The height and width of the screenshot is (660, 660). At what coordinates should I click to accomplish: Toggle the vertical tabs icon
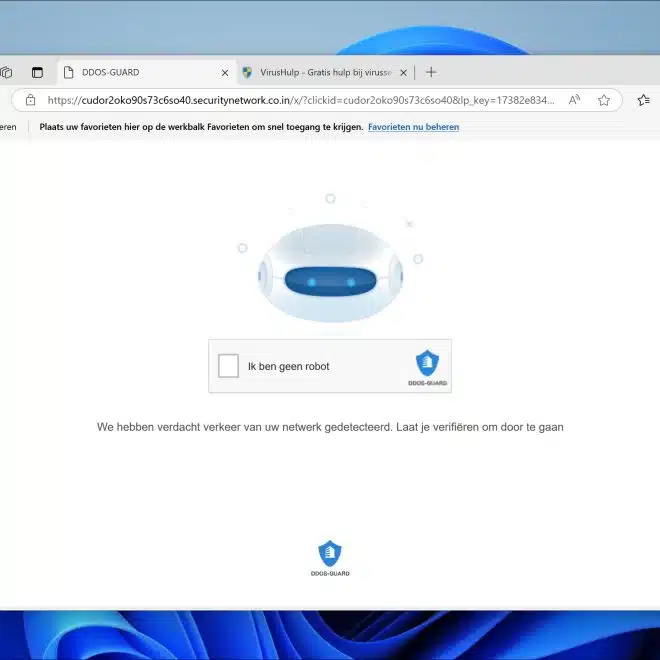37,72
